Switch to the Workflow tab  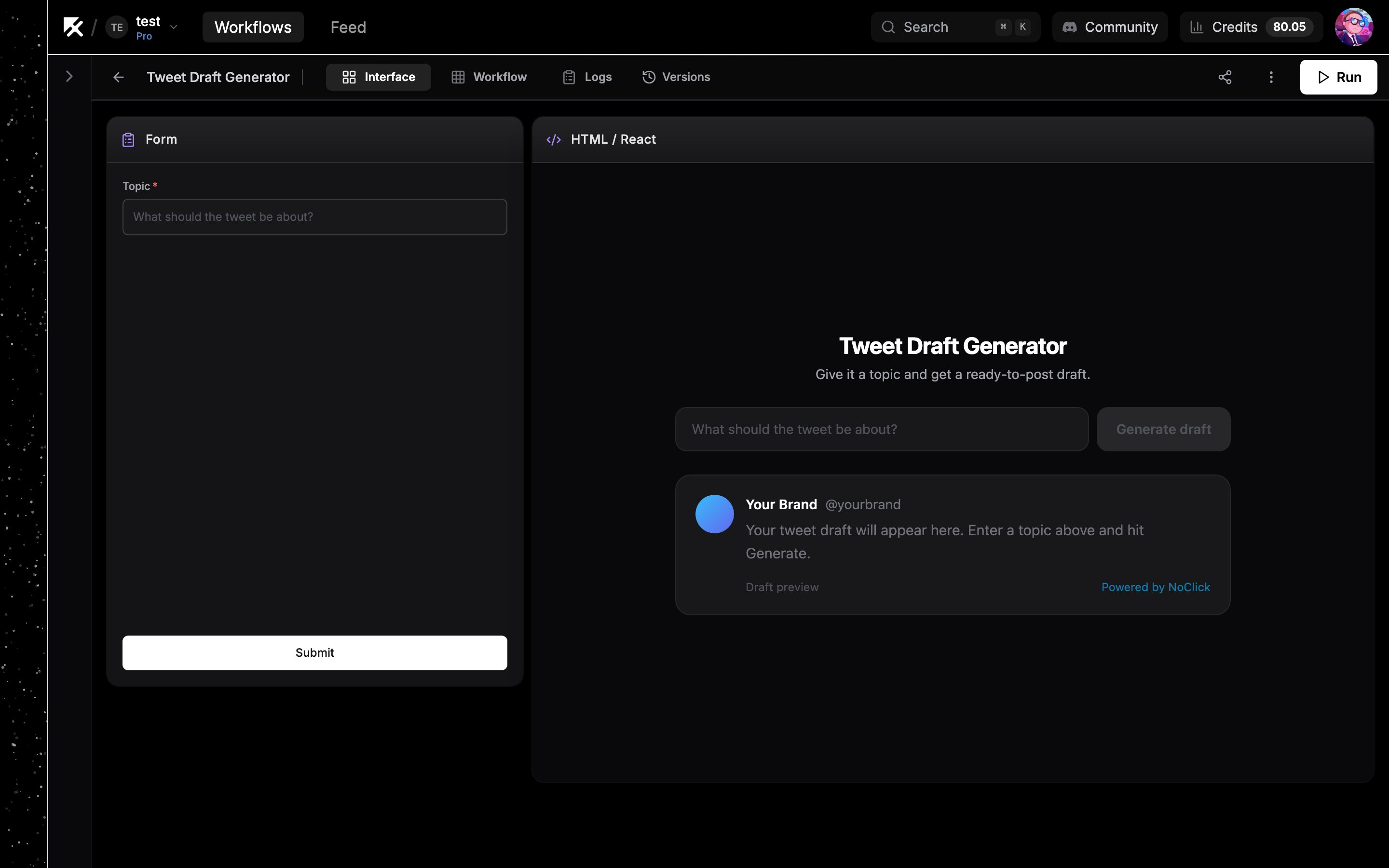489,77
